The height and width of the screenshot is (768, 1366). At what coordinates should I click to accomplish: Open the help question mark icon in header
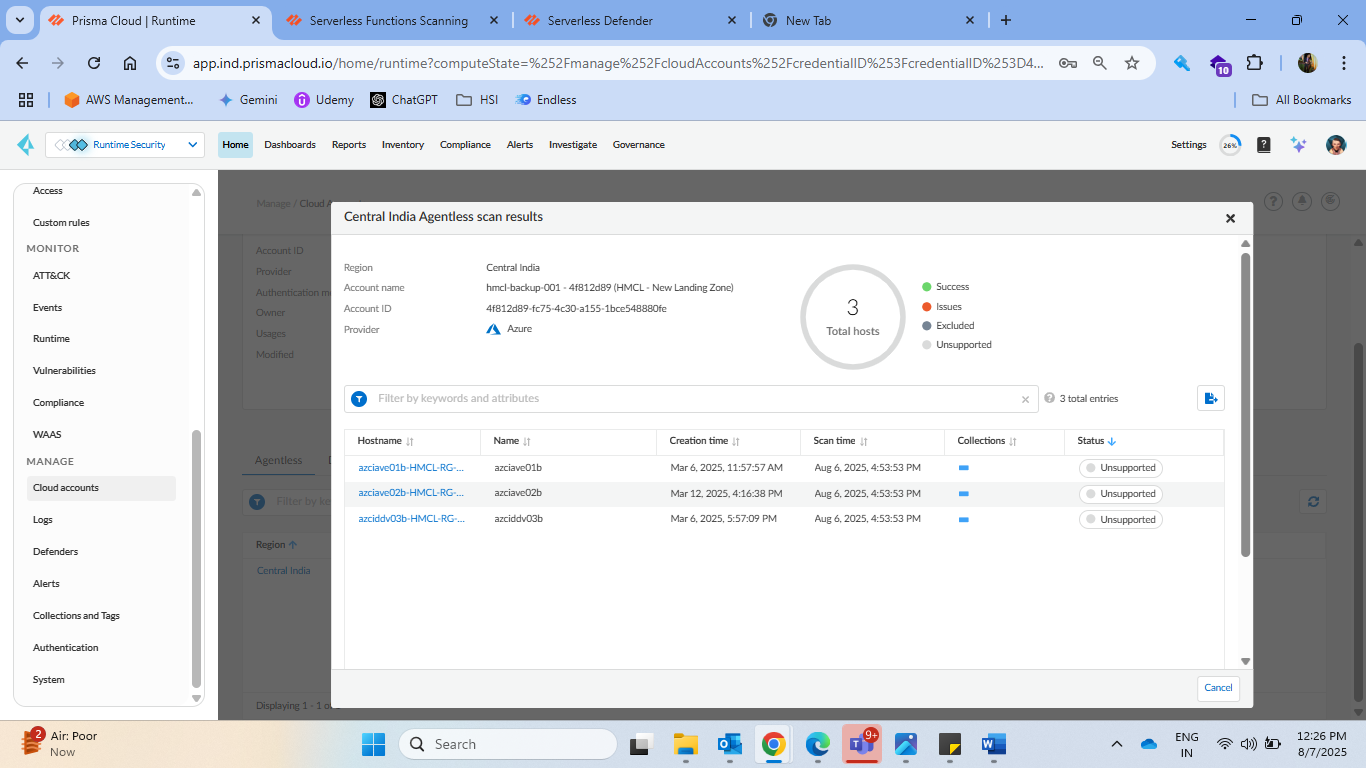pos(1264,145)
